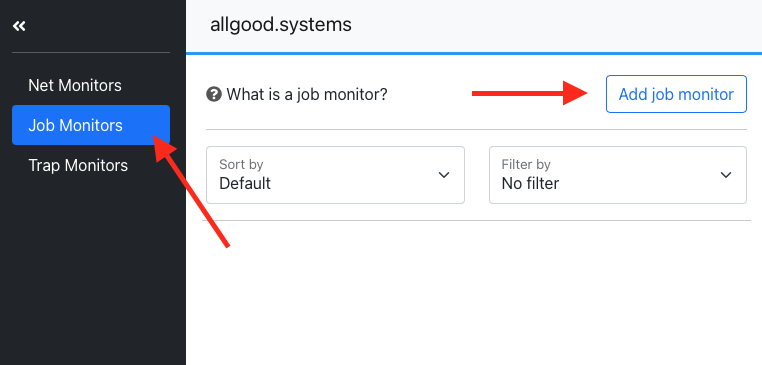Image resolution: width=762 pixels, height=365 pixels.
Task: Click the "Filter by" label text
Action: [526, 164]
